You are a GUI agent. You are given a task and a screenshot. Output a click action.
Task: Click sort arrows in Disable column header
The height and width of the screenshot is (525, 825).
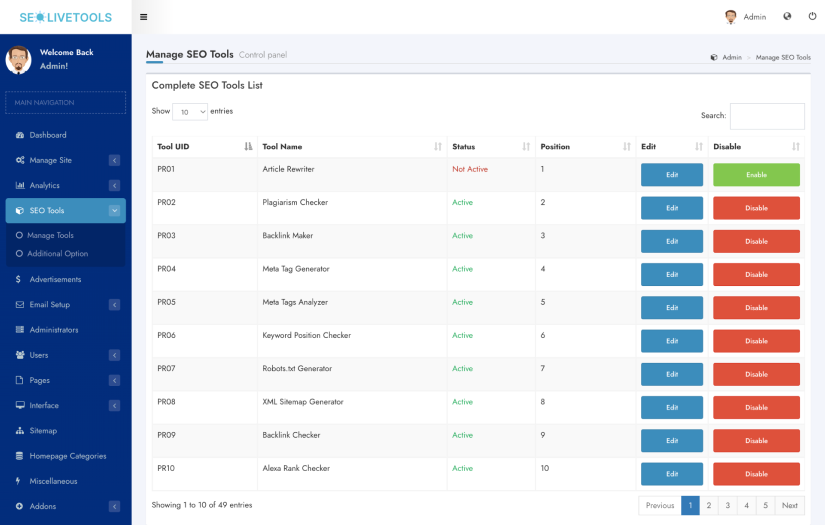coord(796,147)
